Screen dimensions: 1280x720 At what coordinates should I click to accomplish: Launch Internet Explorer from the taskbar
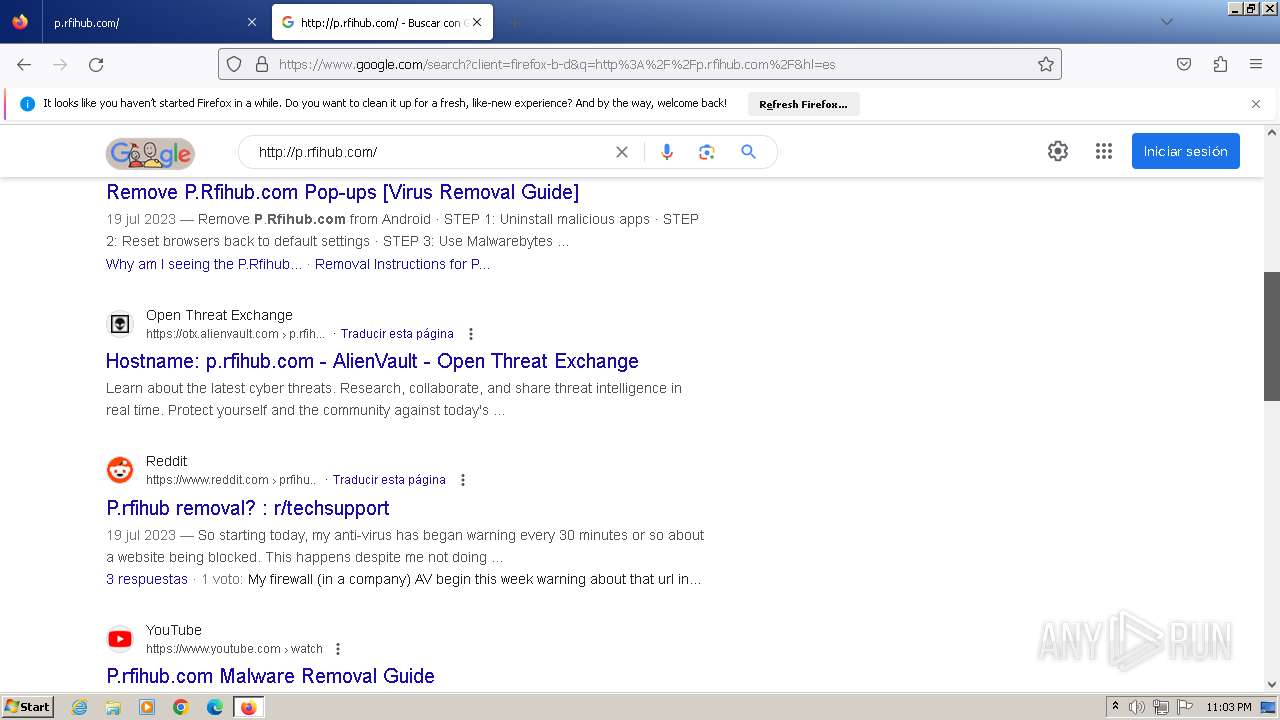pos(79,707)
